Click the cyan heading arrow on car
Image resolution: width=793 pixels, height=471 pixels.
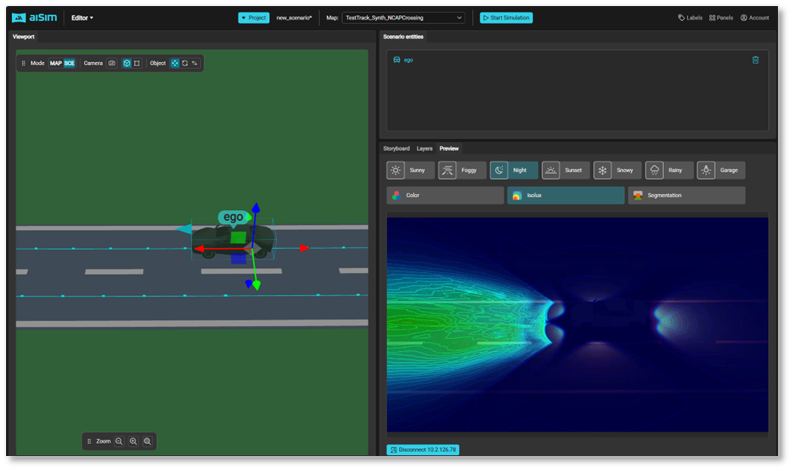pyautogui.click(x=184, y=229)
